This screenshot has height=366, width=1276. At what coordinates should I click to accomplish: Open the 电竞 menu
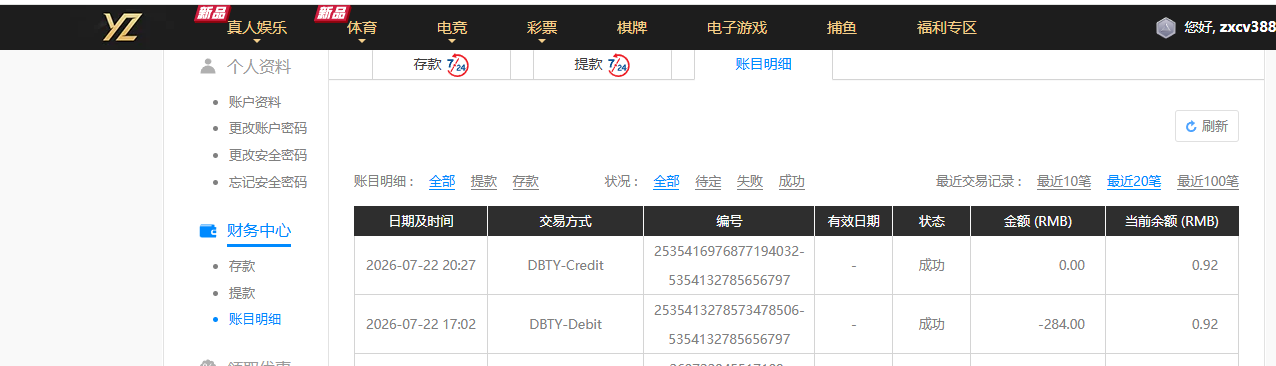click(452, 28)
